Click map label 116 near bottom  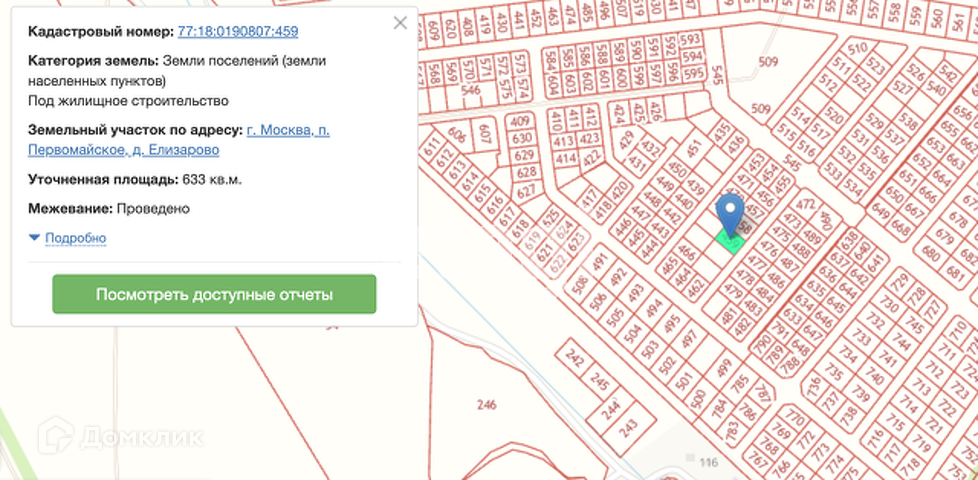[709, 463]
